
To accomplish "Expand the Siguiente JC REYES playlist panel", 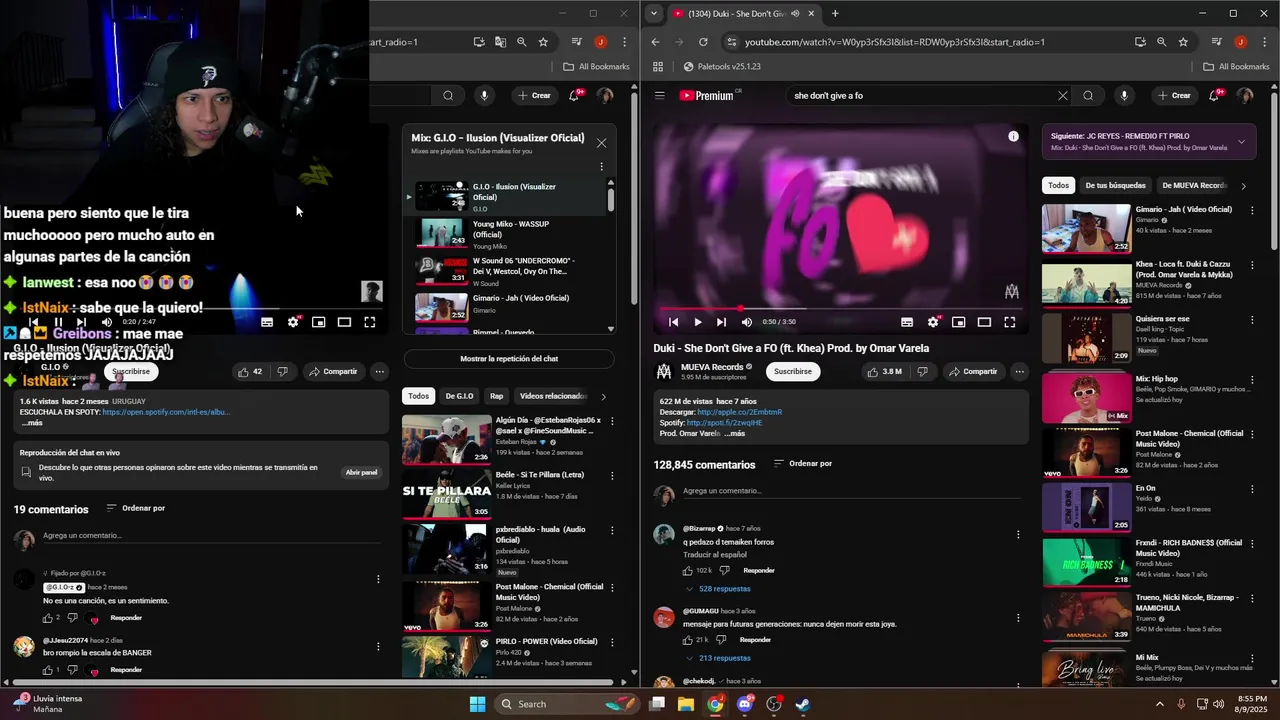I will coord(1241,142).
